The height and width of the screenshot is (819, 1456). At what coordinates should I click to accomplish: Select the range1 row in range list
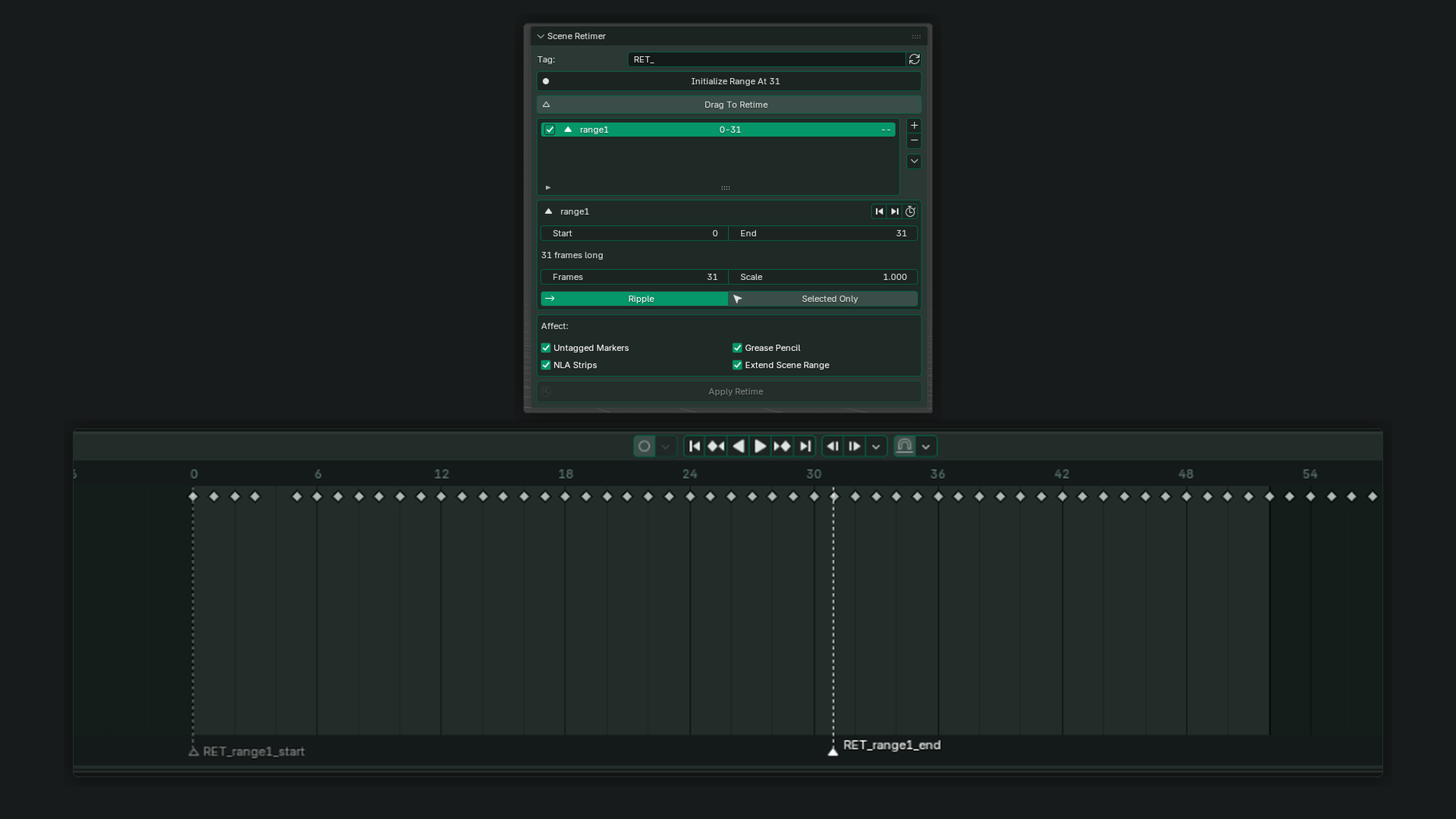pyautogui.click(x=718, y=130)
